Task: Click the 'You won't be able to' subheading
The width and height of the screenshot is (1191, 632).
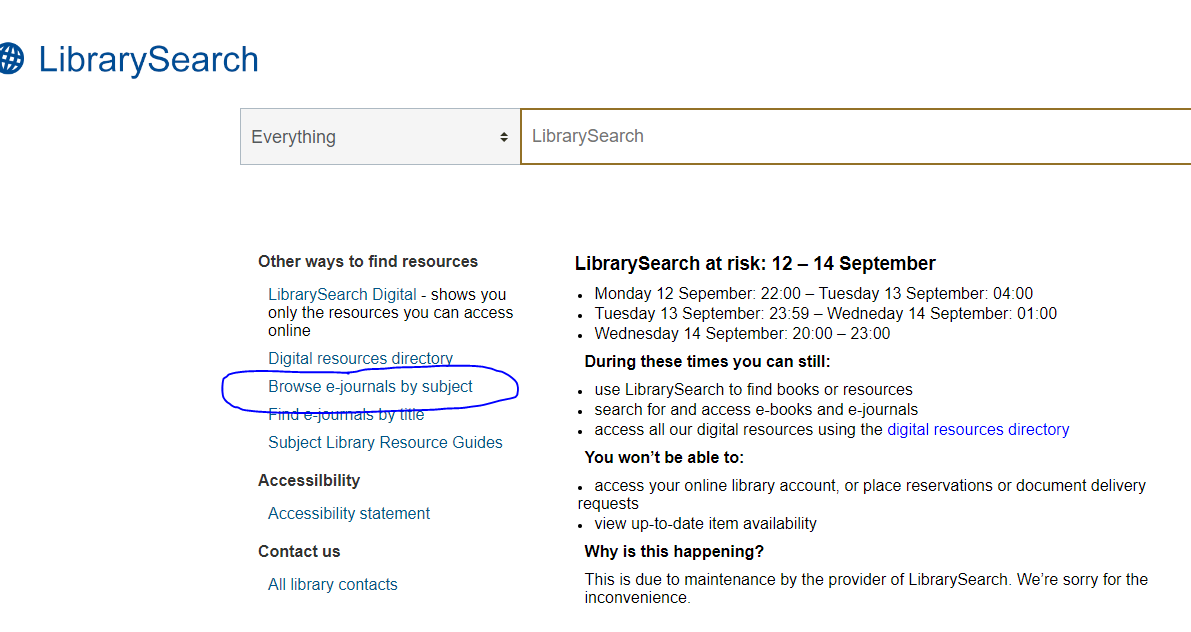Action: (664, 458)
